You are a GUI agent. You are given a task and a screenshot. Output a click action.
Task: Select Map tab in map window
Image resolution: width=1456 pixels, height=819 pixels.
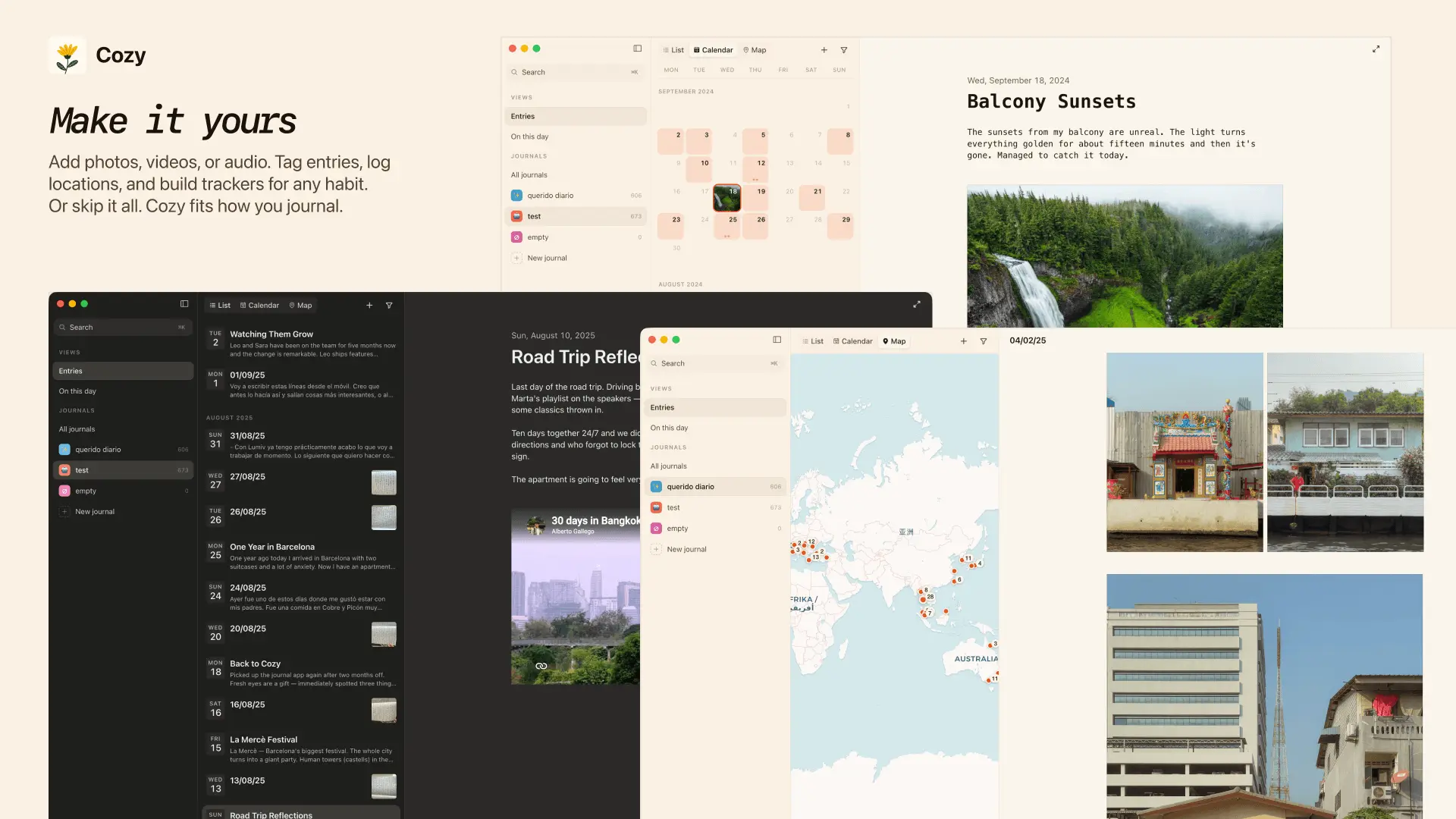894,341
